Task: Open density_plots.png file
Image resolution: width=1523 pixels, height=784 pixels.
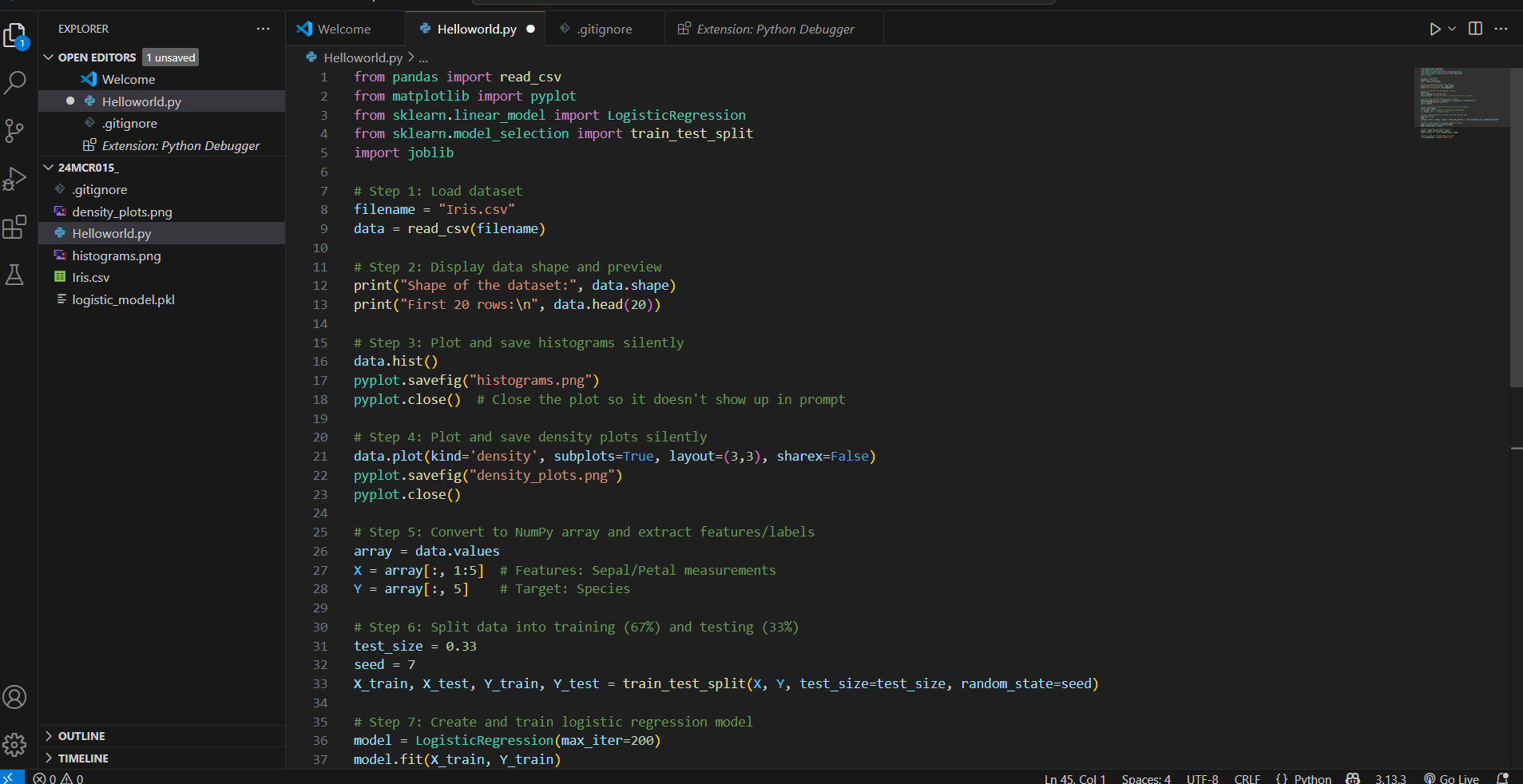Action: pos(161,212)
